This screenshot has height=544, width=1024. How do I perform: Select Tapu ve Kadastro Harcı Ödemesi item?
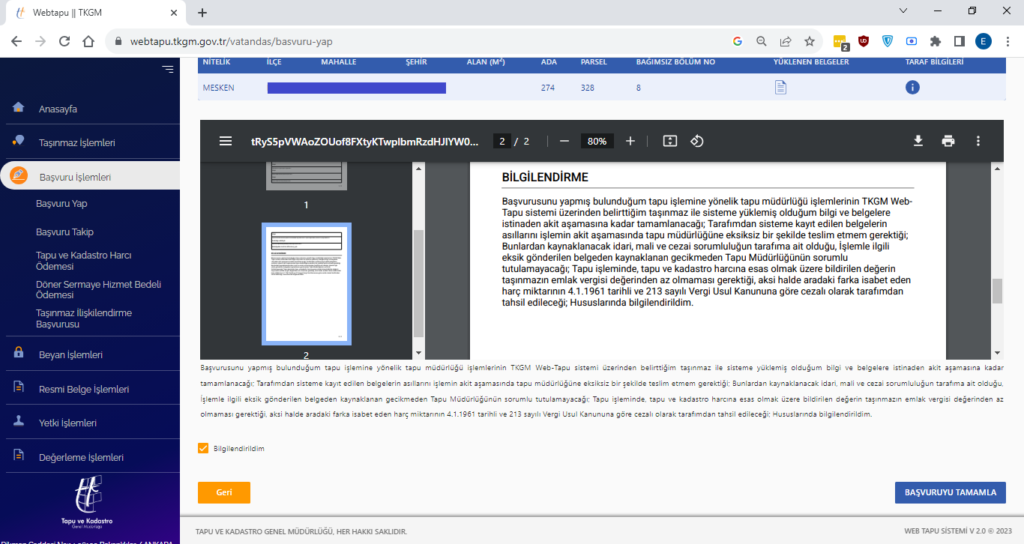click(84, 261)
